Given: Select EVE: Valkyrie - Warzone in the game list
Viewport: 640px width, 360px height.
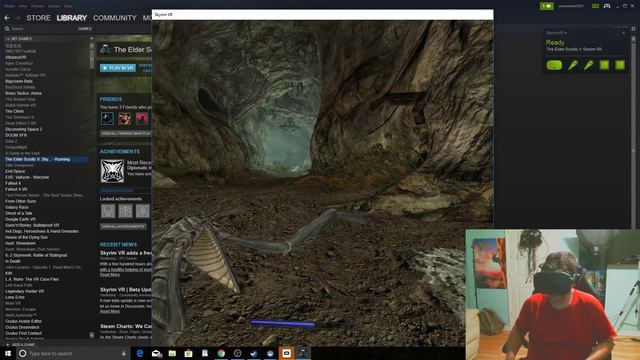Looking at the screenshot, I should (x=27, y=177).
